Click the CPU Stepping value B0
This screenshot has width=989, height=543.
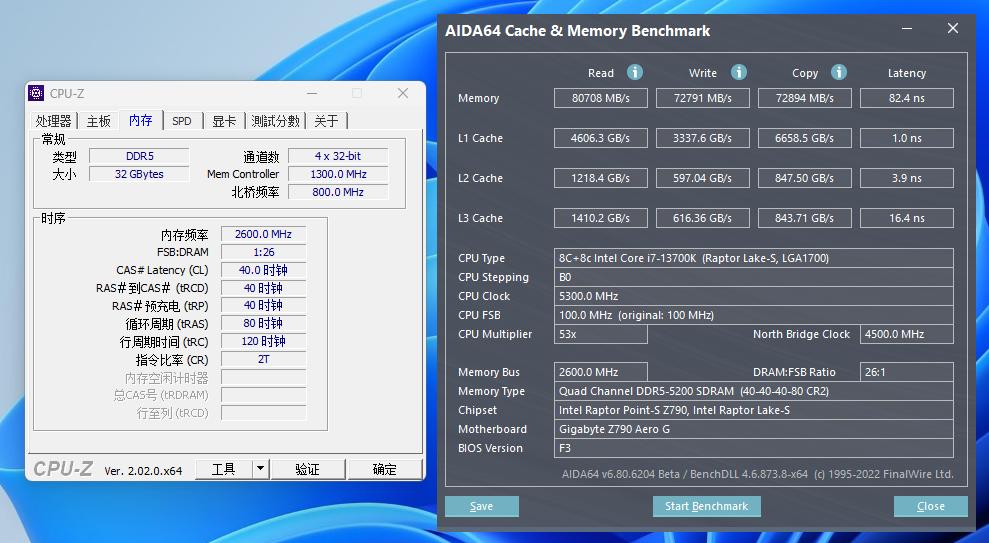pyautogui.click(x=754, y=277)
